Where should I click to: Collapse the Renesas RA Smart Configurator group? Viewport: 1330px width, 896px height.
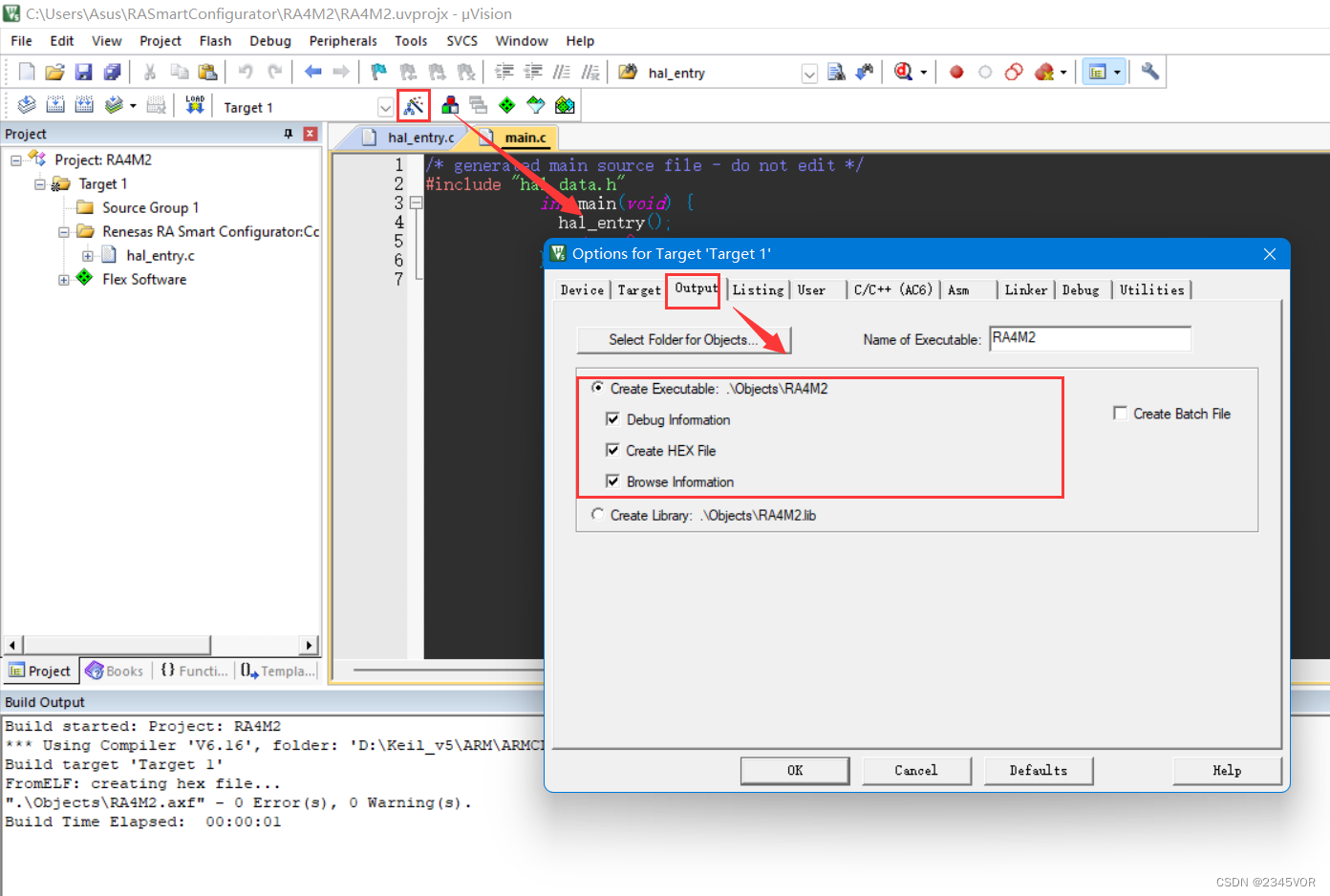coord(64,231)
